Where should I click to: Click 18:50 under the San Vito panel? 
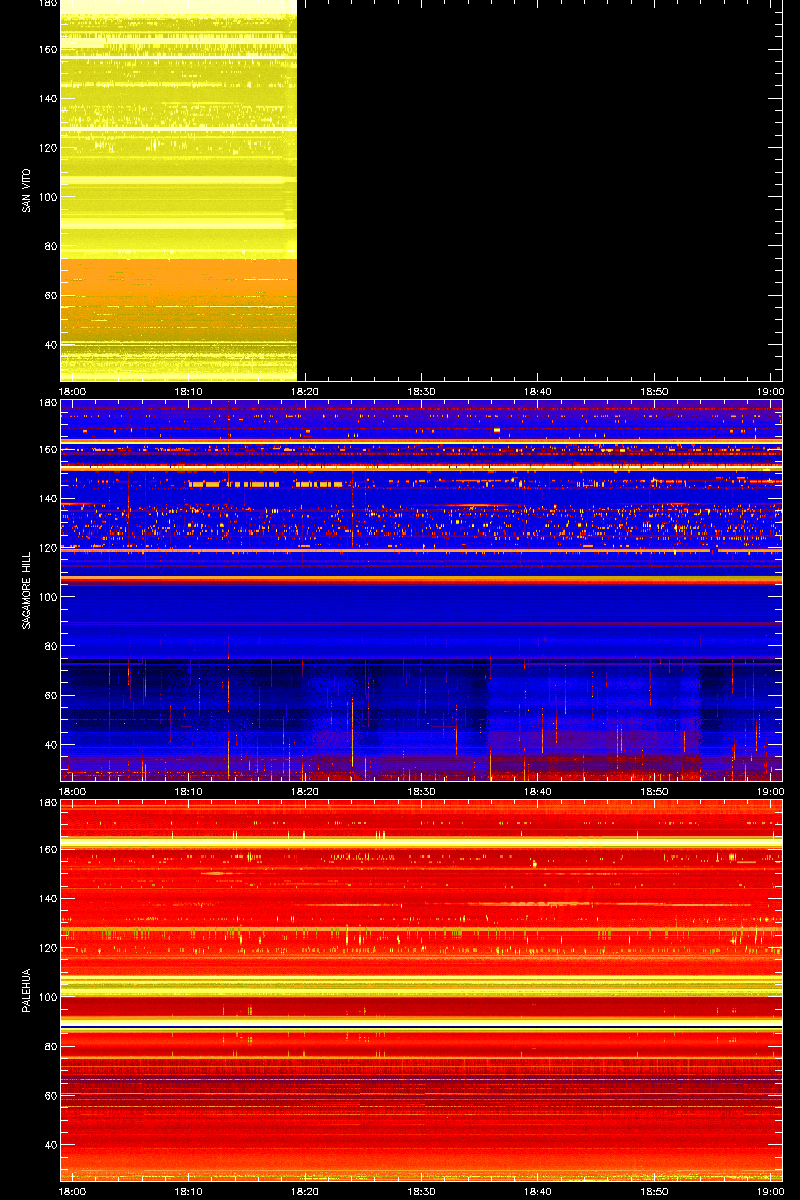click(x=653, y=391)
